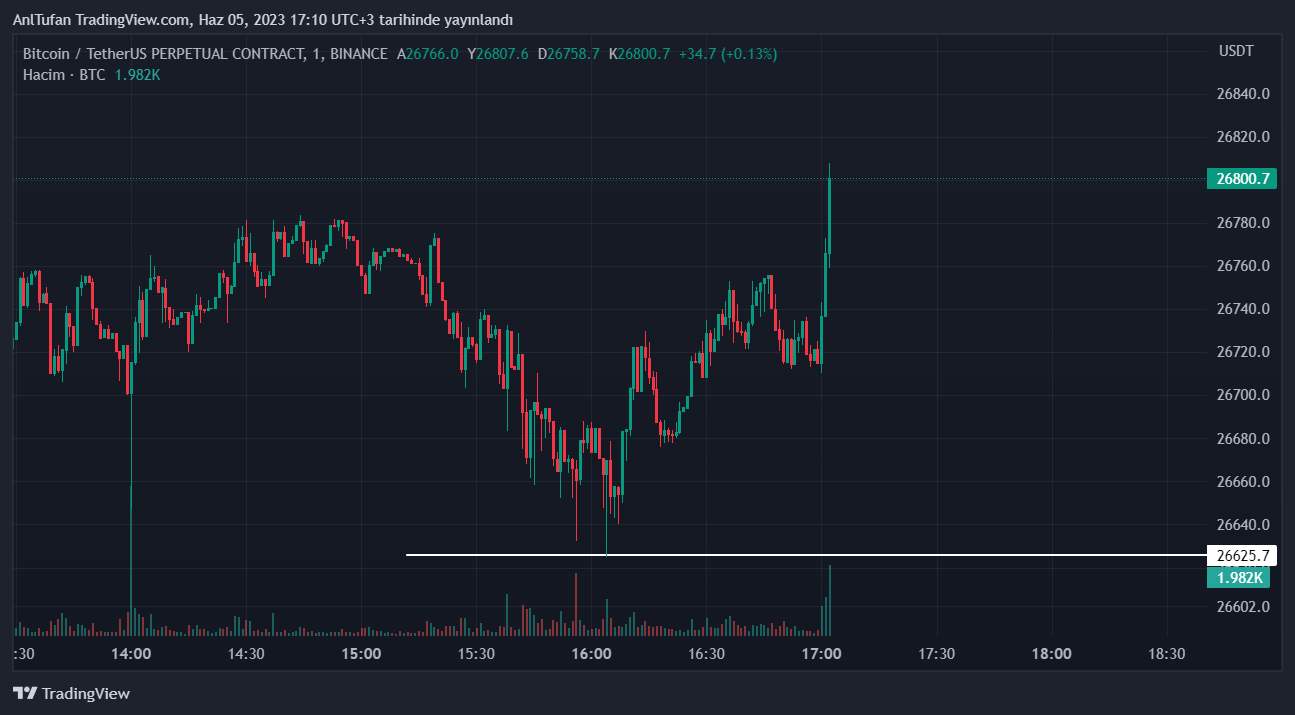This screenshot has height=715, width=1295.
Task: Click the USDT currency label
Action: pos(1236,51)
